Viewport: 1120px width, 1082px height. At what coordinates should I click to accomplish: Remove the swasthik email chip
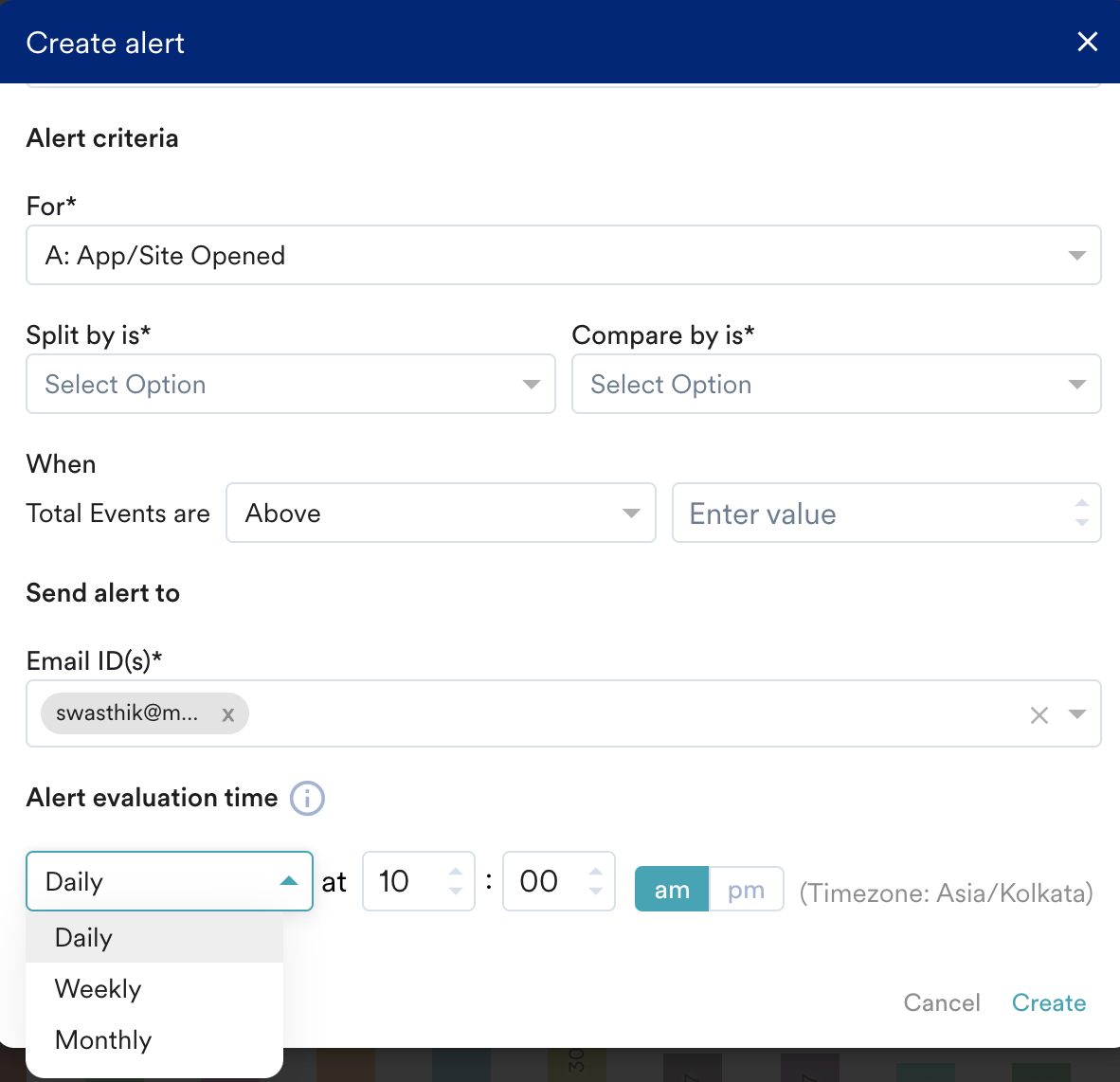point(227,715)
